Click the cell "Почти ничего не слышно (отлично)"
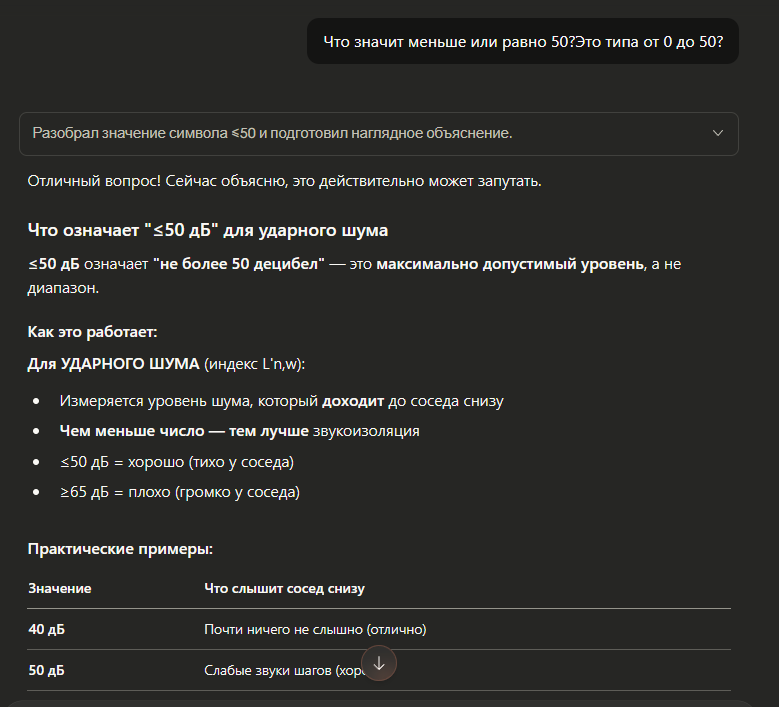Viewport: 779px width, 707px height. tap(315, 629)
